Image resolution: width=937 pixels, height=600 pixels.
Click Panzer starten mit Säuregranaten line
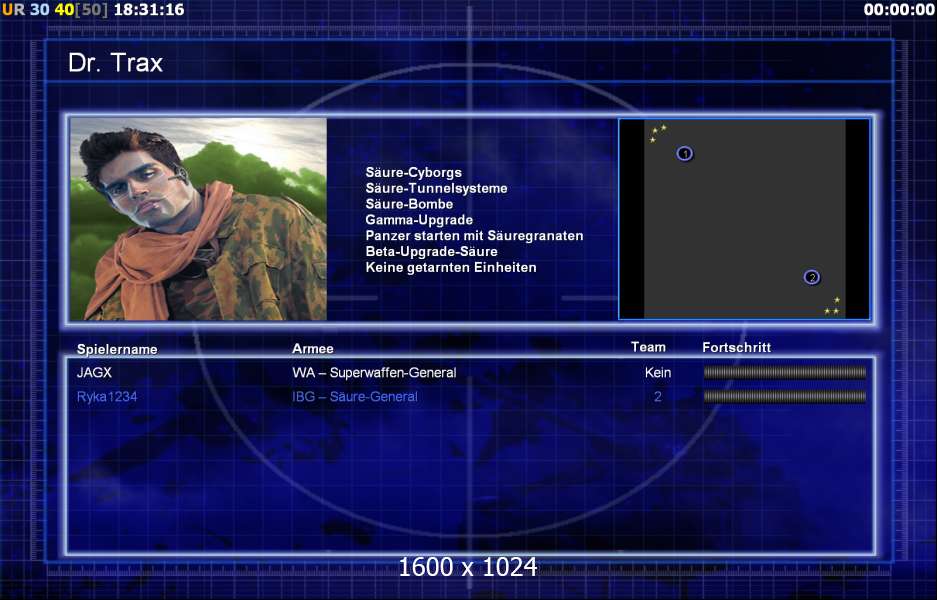(x=474, y=235)
